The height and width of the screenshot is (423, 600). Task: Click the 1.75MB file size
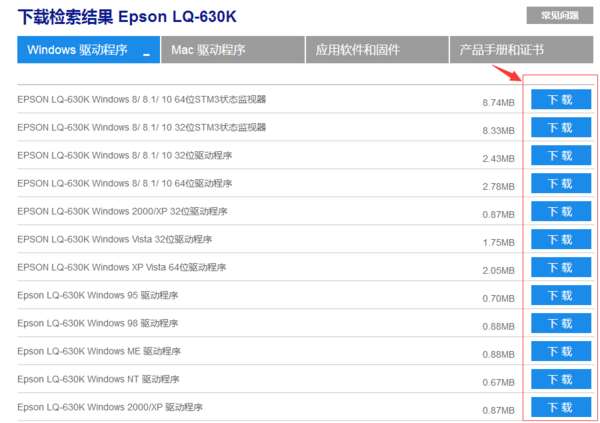coord(498,243)
